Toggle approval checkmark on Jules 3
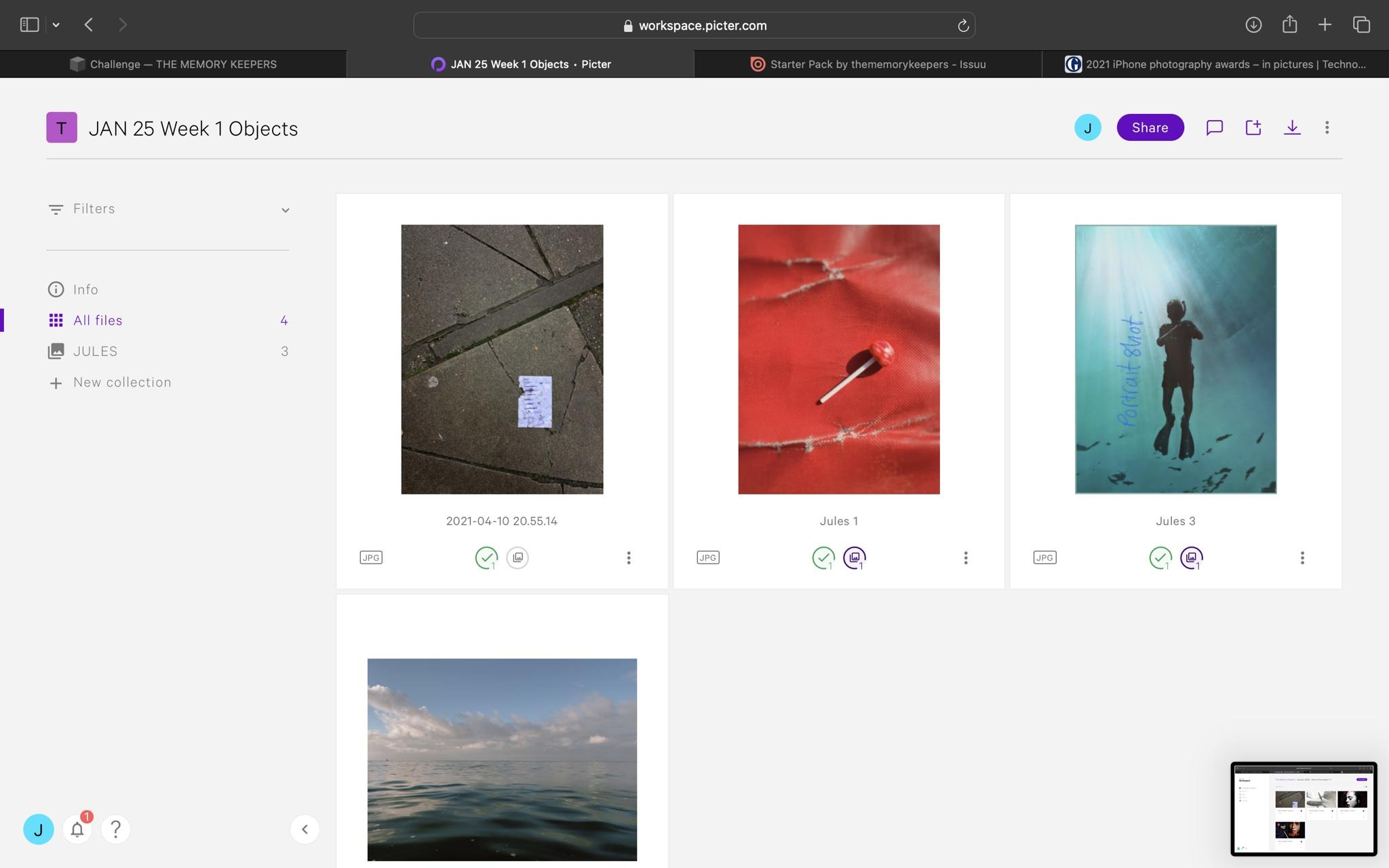This screenshot has width=1389, height=868. [1160, 557]
